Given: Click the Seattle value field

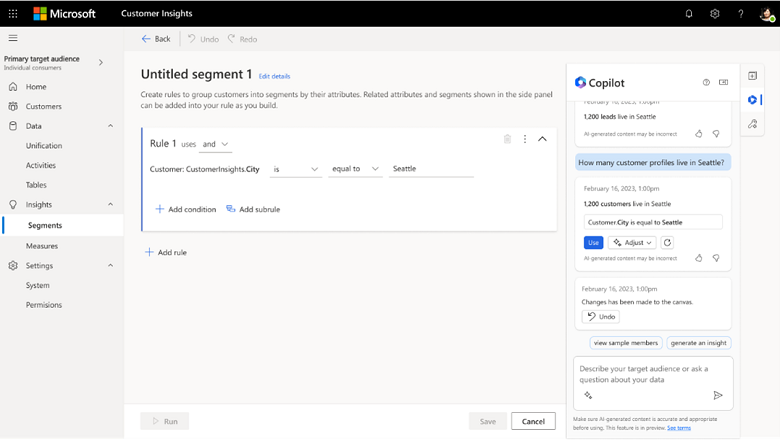Looking at the screenshot, I should click(431, 169).
